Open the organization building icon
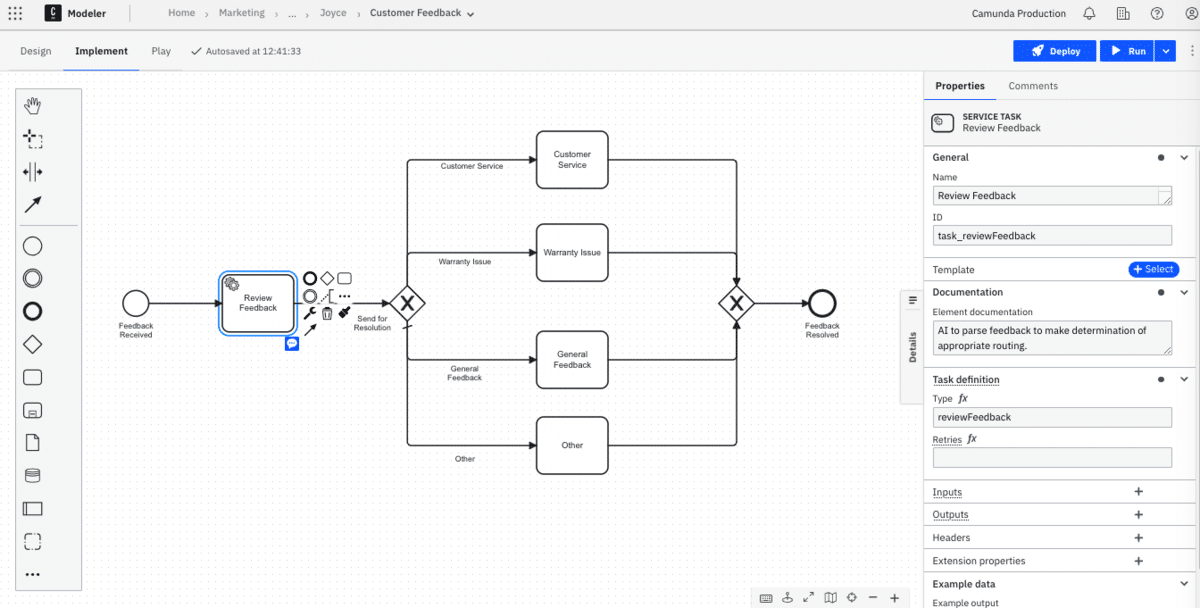Image resolution: width=1200 pixels, height=608 pixels. tap(1123, 14)
